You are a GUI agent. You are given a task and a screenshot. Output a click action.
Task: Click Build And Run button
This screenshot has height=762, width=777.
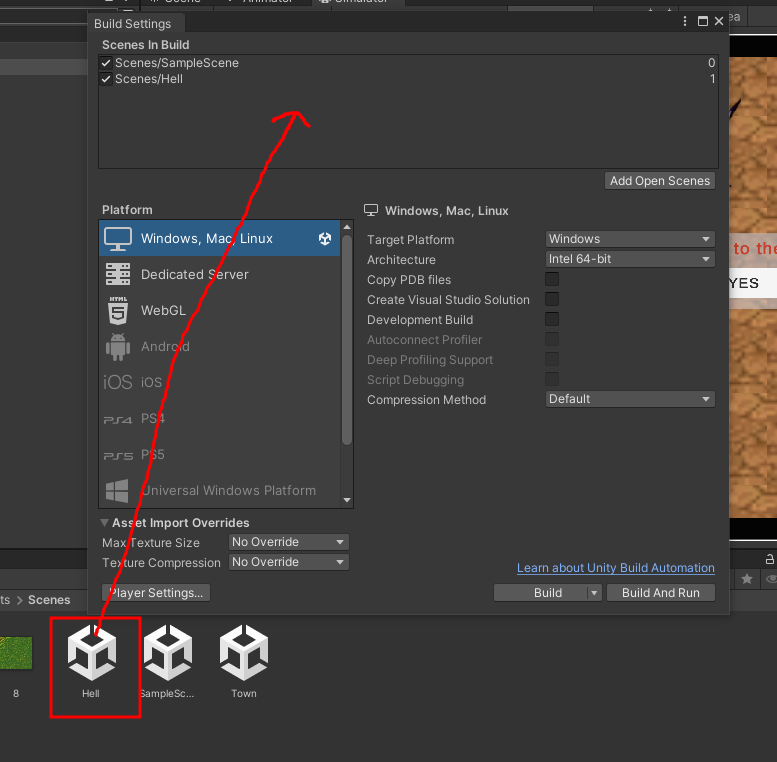click(661, 593)
